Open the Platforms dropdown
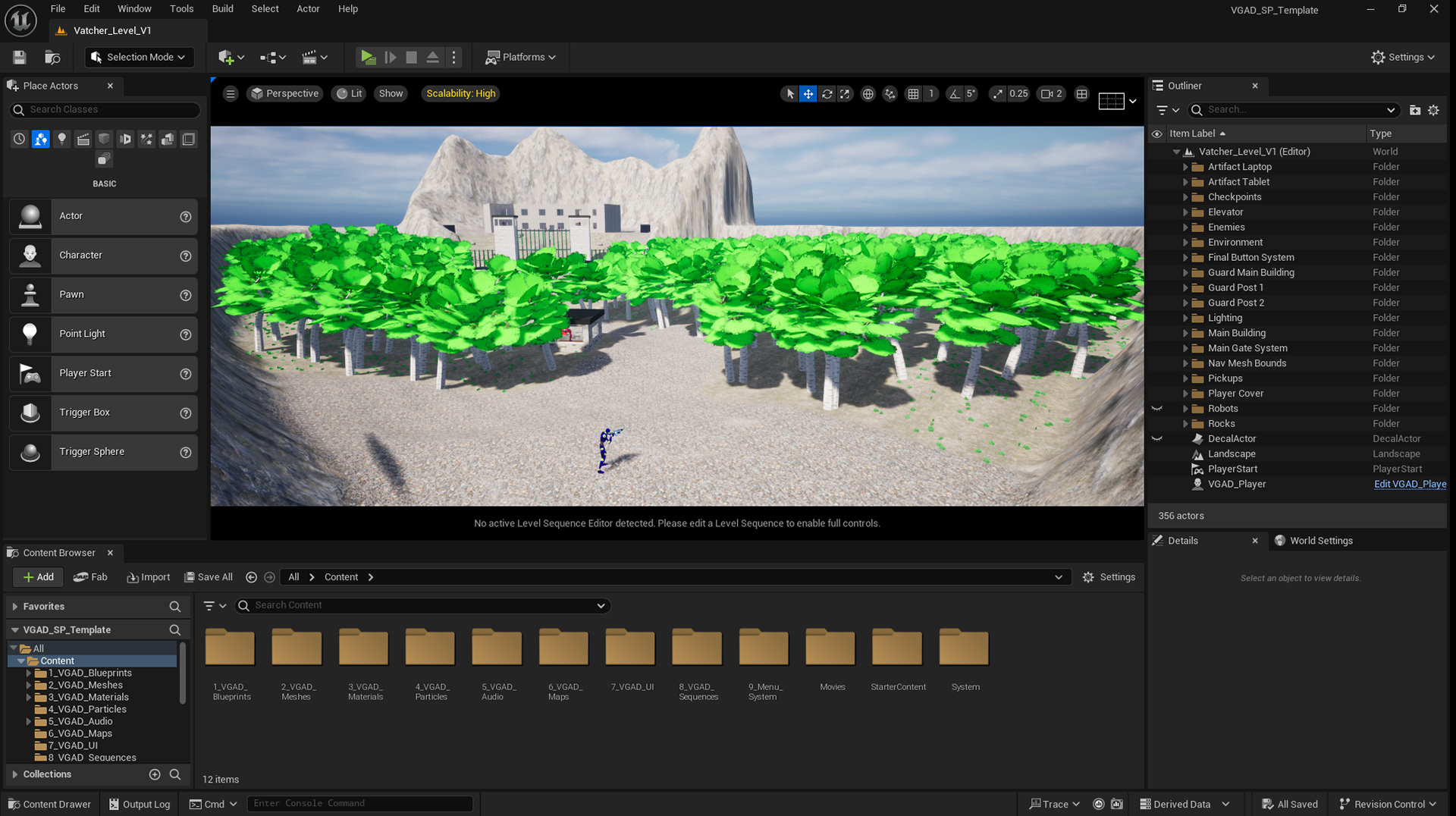Viewport: 1456px width, 816px height. [521, 57]
